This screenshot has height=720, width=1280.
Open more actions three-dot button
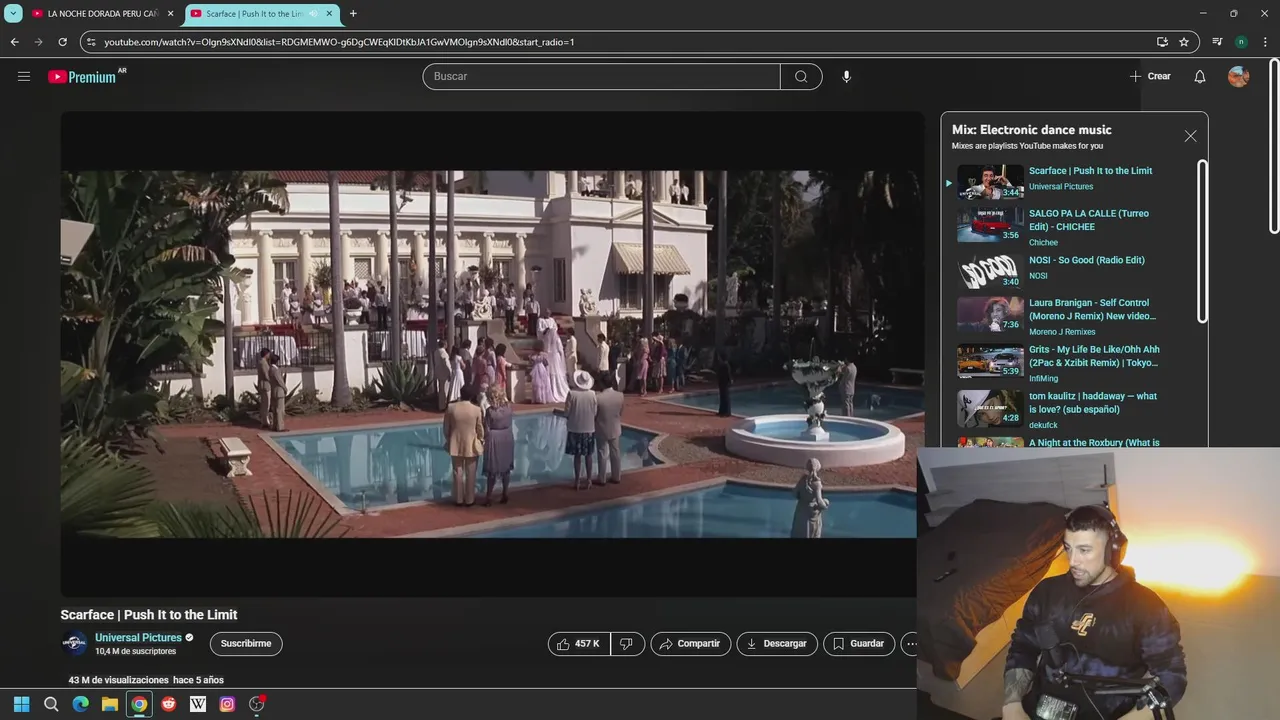click(910, 644)
